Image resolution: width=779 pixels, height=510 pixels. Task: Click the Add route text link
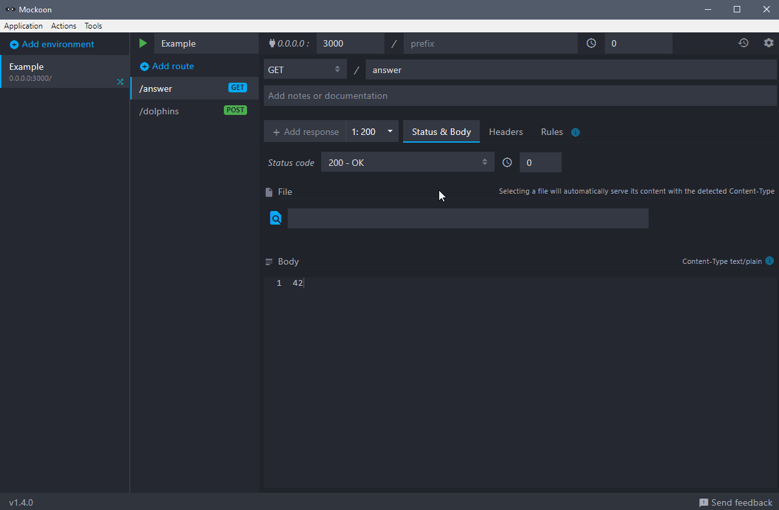(173, 66)
